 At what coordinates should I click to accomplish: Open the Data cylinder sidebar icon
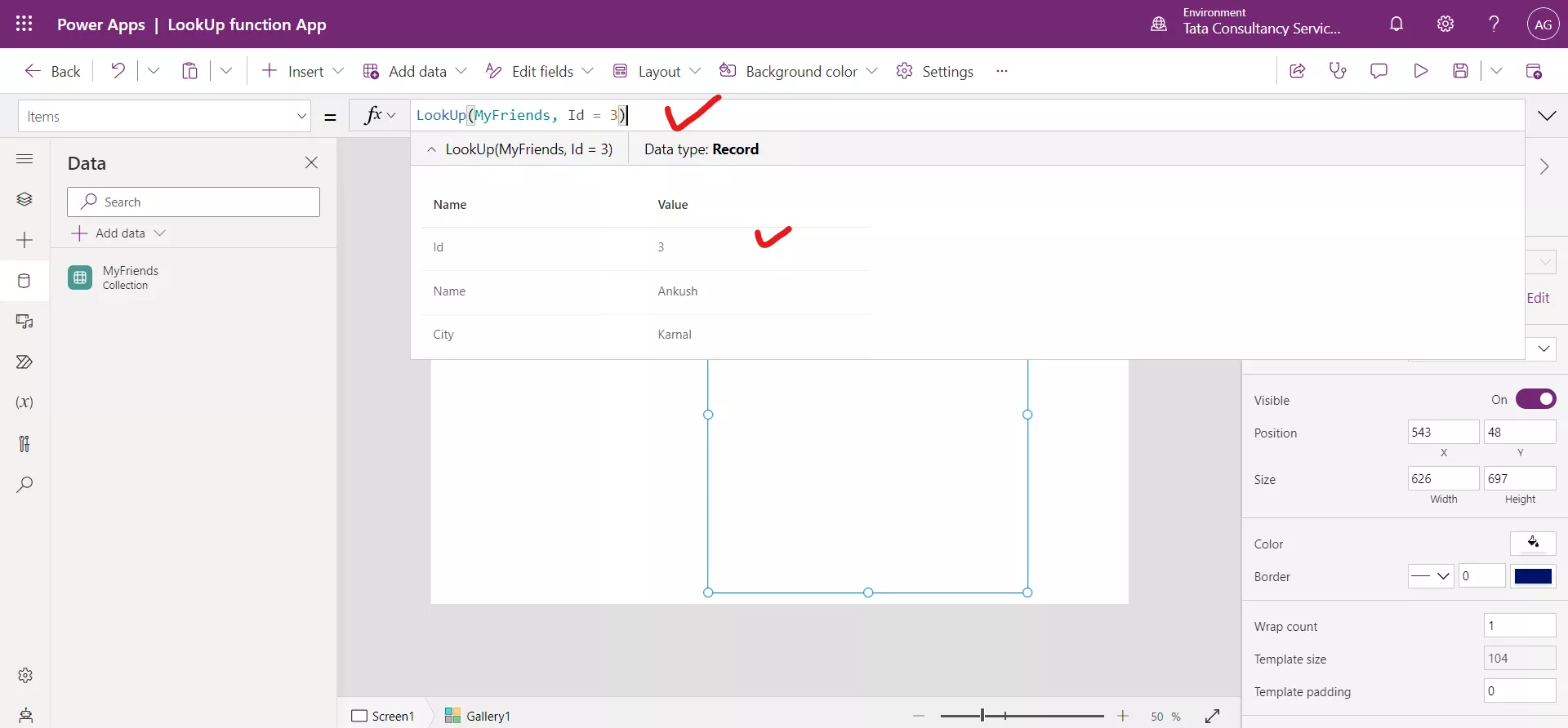[x=24, y=281]
